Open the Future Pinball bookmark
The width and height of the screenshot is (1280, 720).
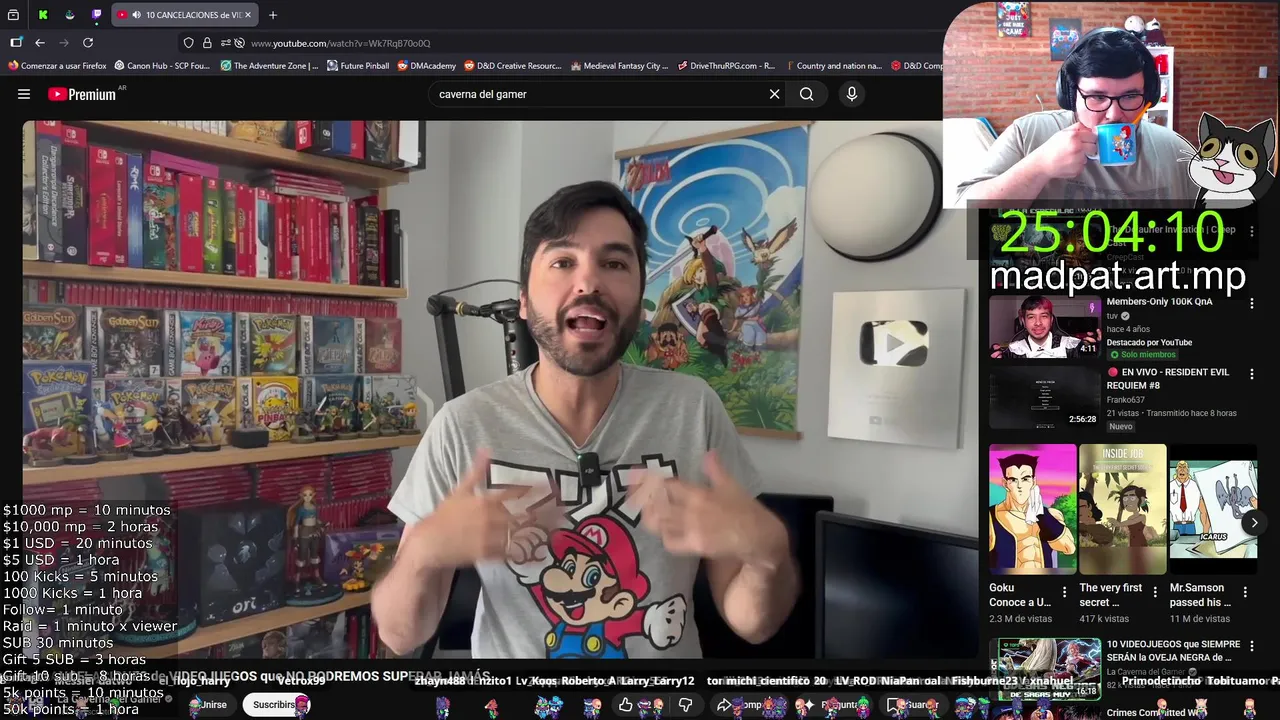click(358, 66)
